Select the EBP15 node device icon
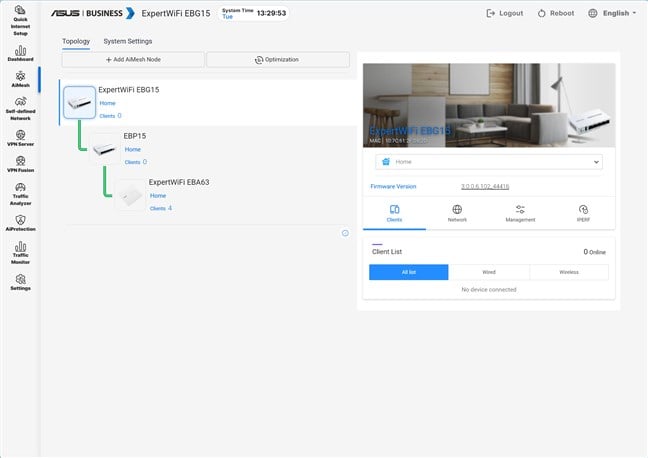This screenshot has width=648, height=458. point(104,148)
